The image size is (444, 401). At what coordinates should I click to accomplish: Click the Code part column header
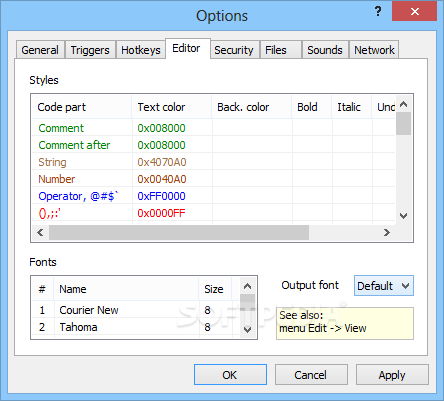coord(82,107)
